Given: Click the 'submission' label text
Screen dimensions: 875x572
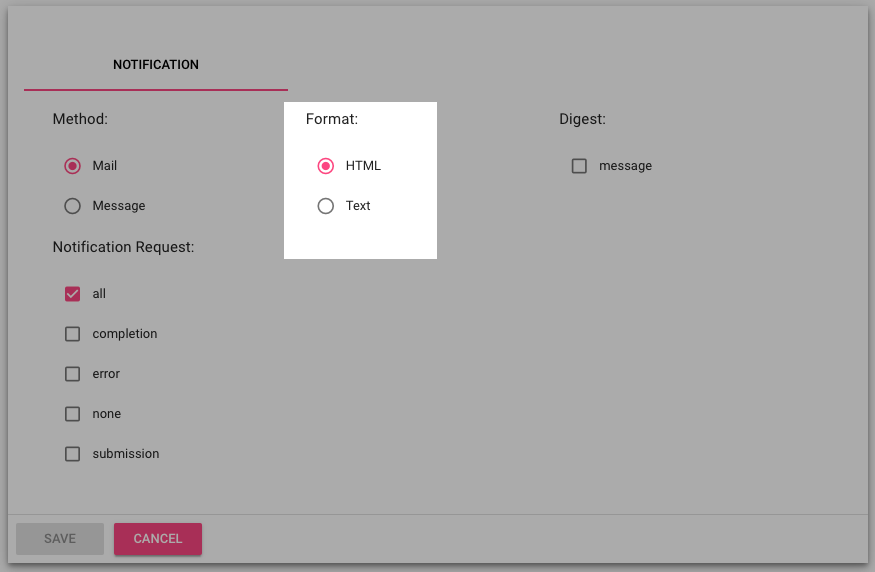Looking at the screenshot, I should tap(126, 454).
